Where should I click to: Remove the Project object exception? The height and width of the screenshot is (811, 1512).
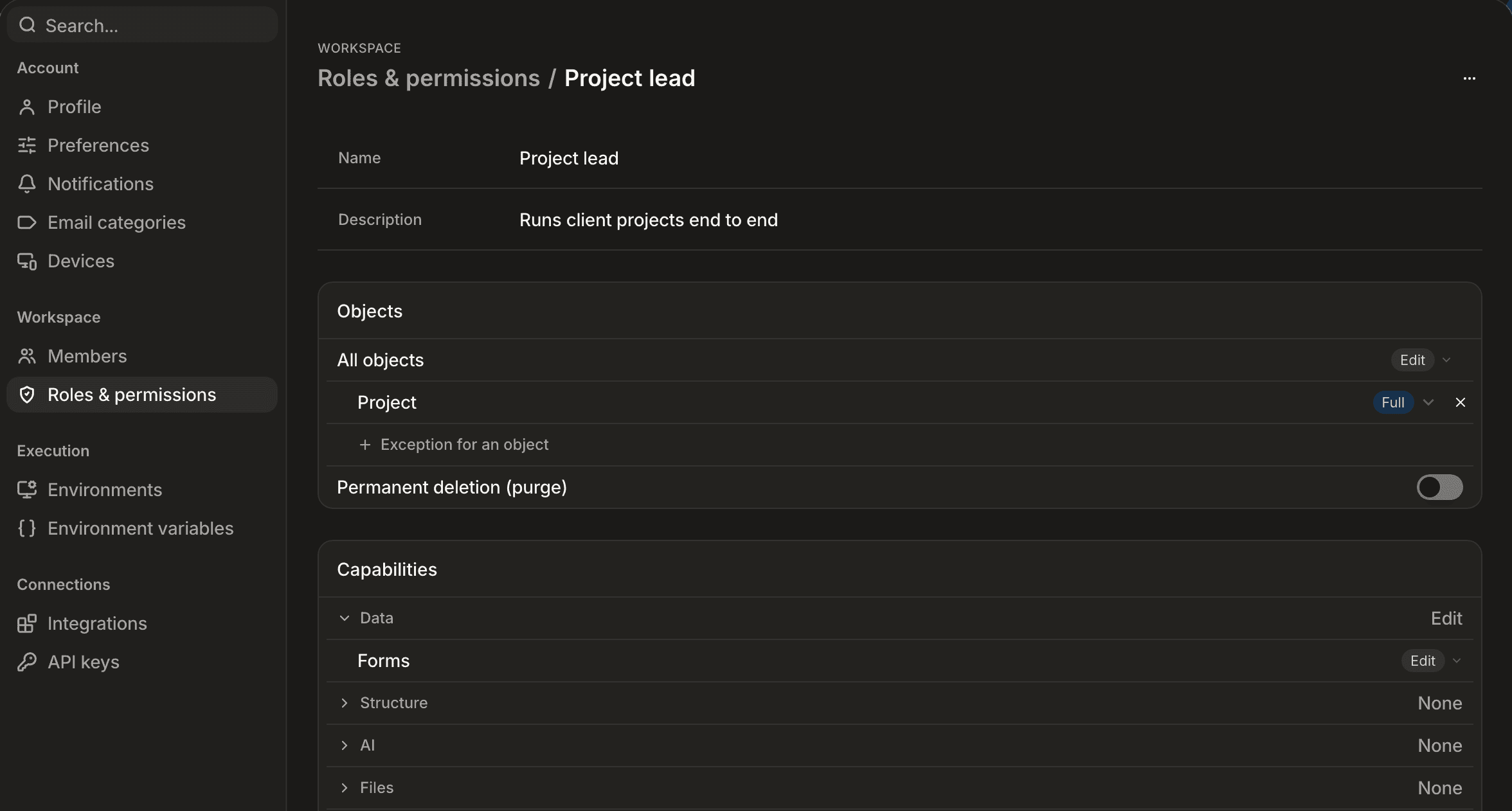[x=1461, y=402]
